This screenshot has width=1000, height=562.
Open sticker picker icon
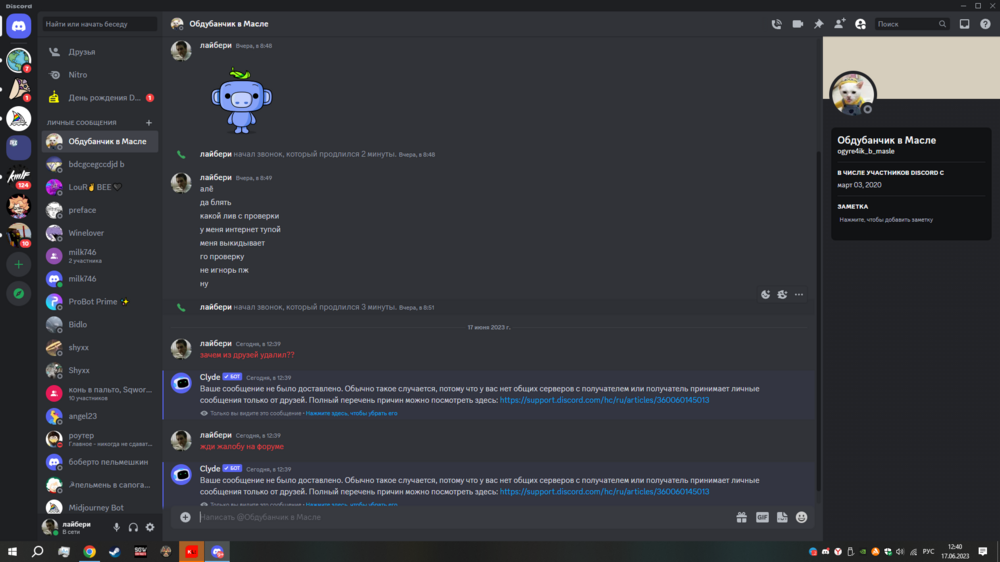782,517
